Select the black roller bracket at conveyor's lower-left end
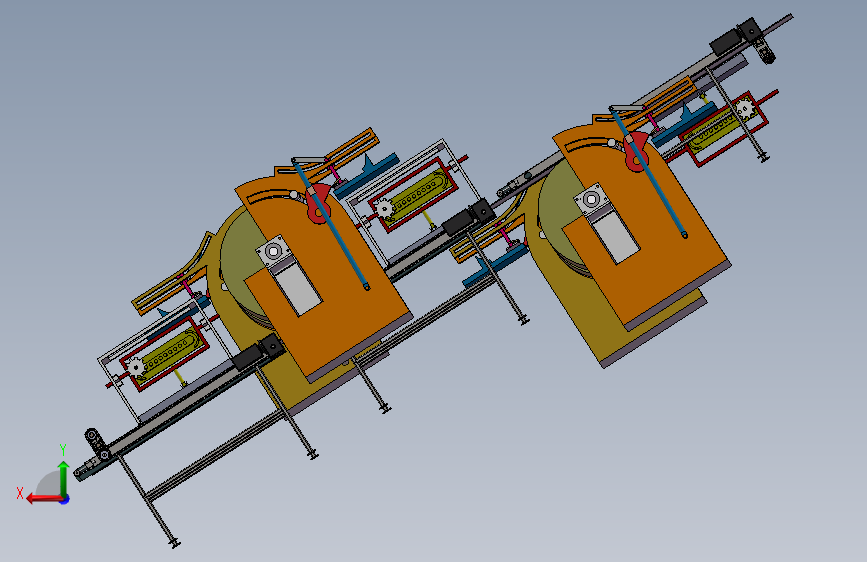867x562 pixels. point(96,444)
